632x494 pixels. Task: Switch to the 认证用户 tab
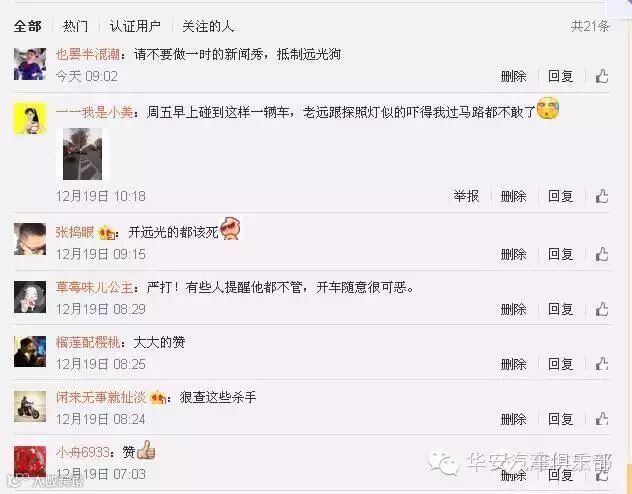(135, 27)
